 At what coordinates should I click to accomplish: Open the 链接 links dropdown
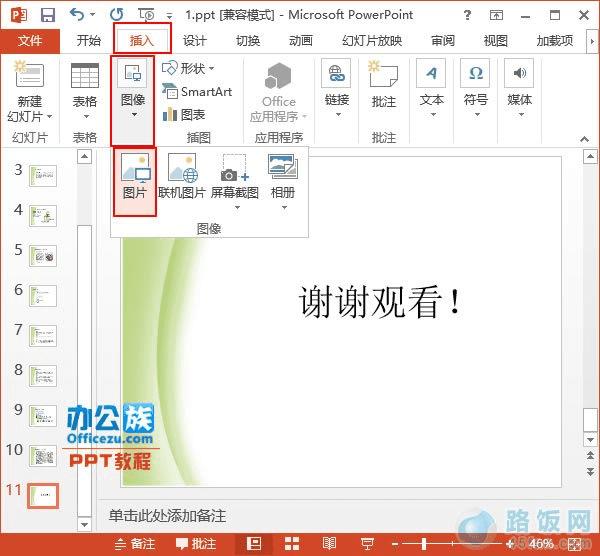[336, 89]
